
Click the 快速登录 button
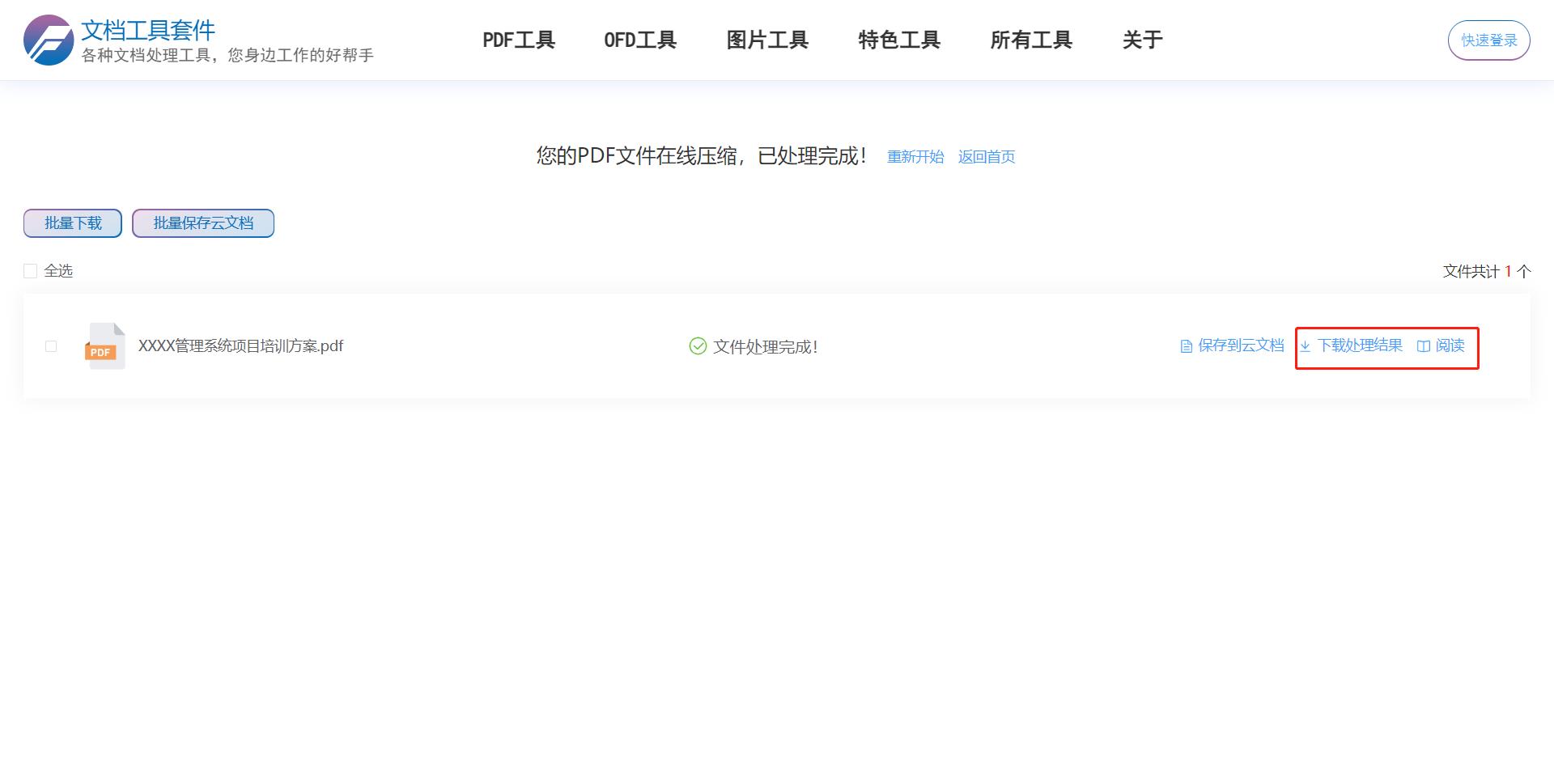[1488, 39]
